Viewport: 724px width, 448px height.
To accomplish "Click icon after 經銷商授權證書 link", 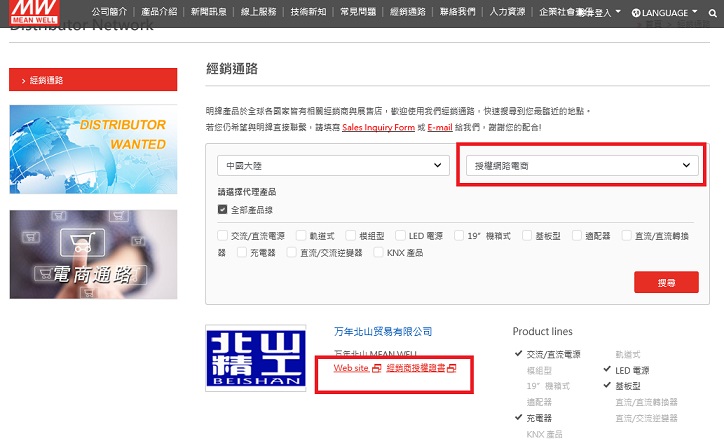I will click(x=452, y=369).
